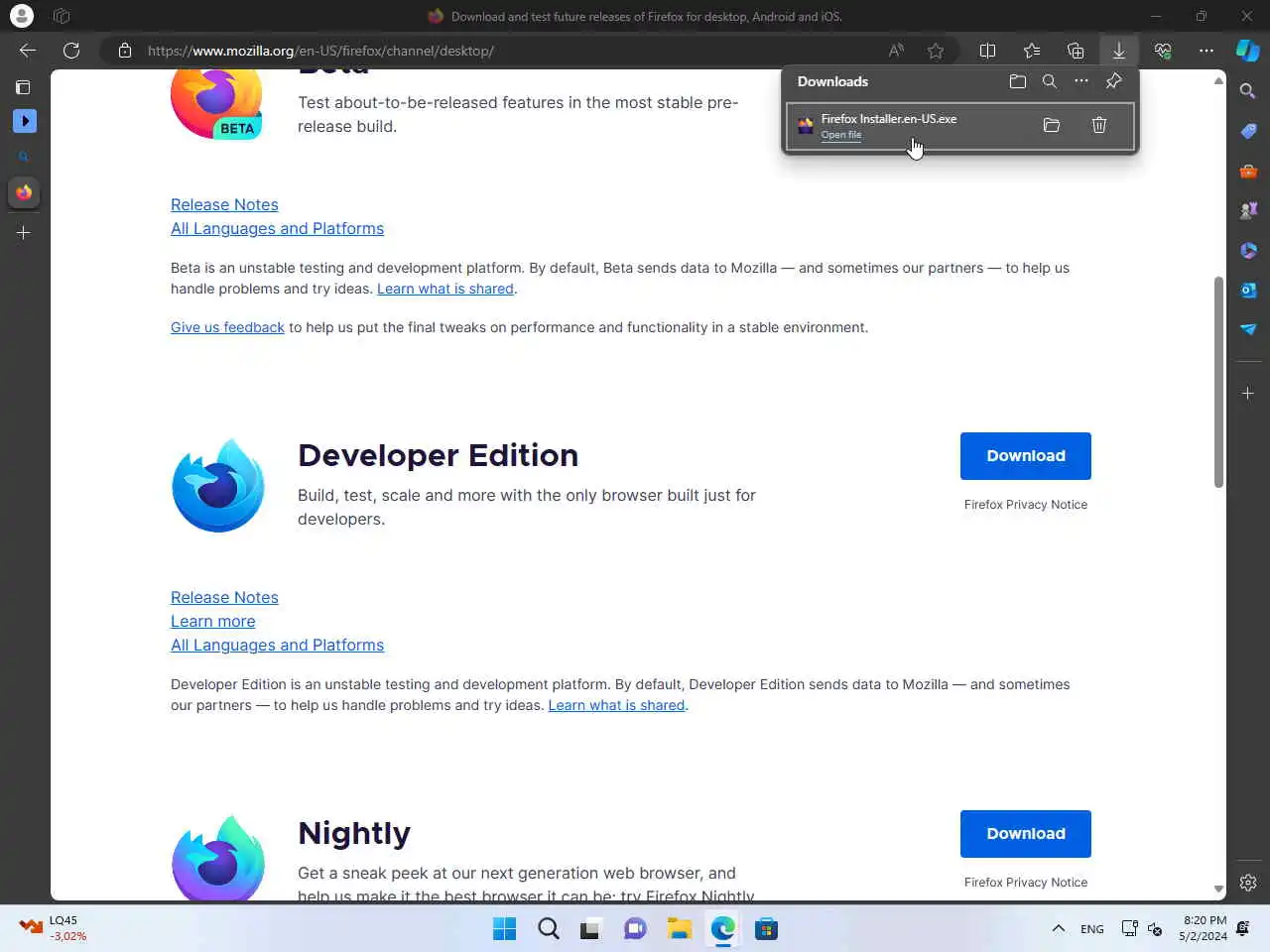This screenshot has width=1270, height=952.
Task: Open taskbar Search
Action: (548, 929)
